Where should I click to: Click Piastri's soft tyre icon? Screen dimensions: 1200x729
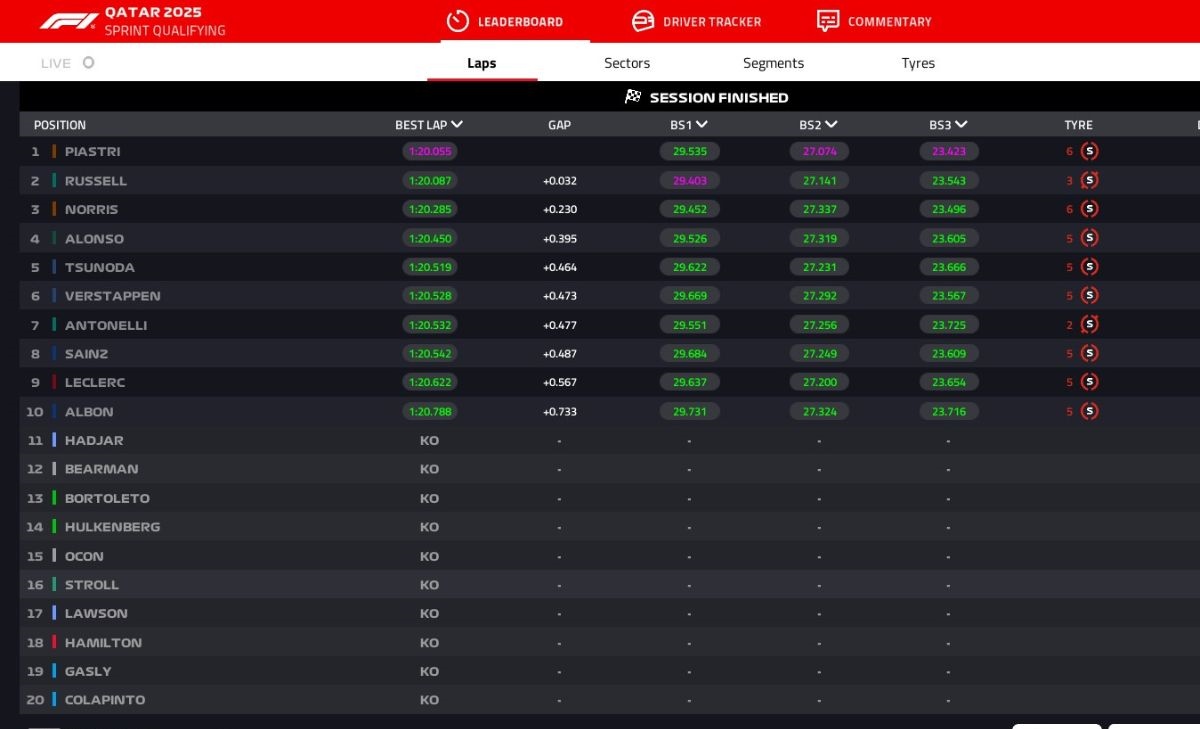(1090, 152)
